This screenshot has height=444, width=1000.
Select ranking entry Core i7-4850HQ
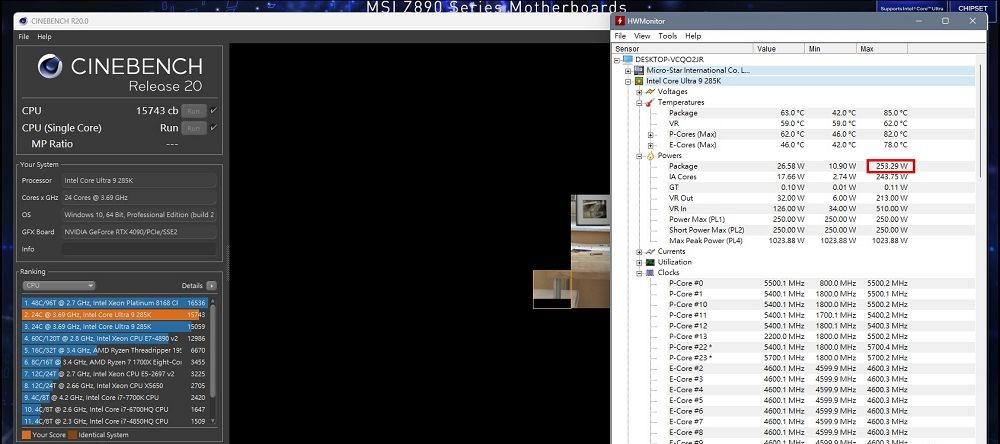coord(114,421)
